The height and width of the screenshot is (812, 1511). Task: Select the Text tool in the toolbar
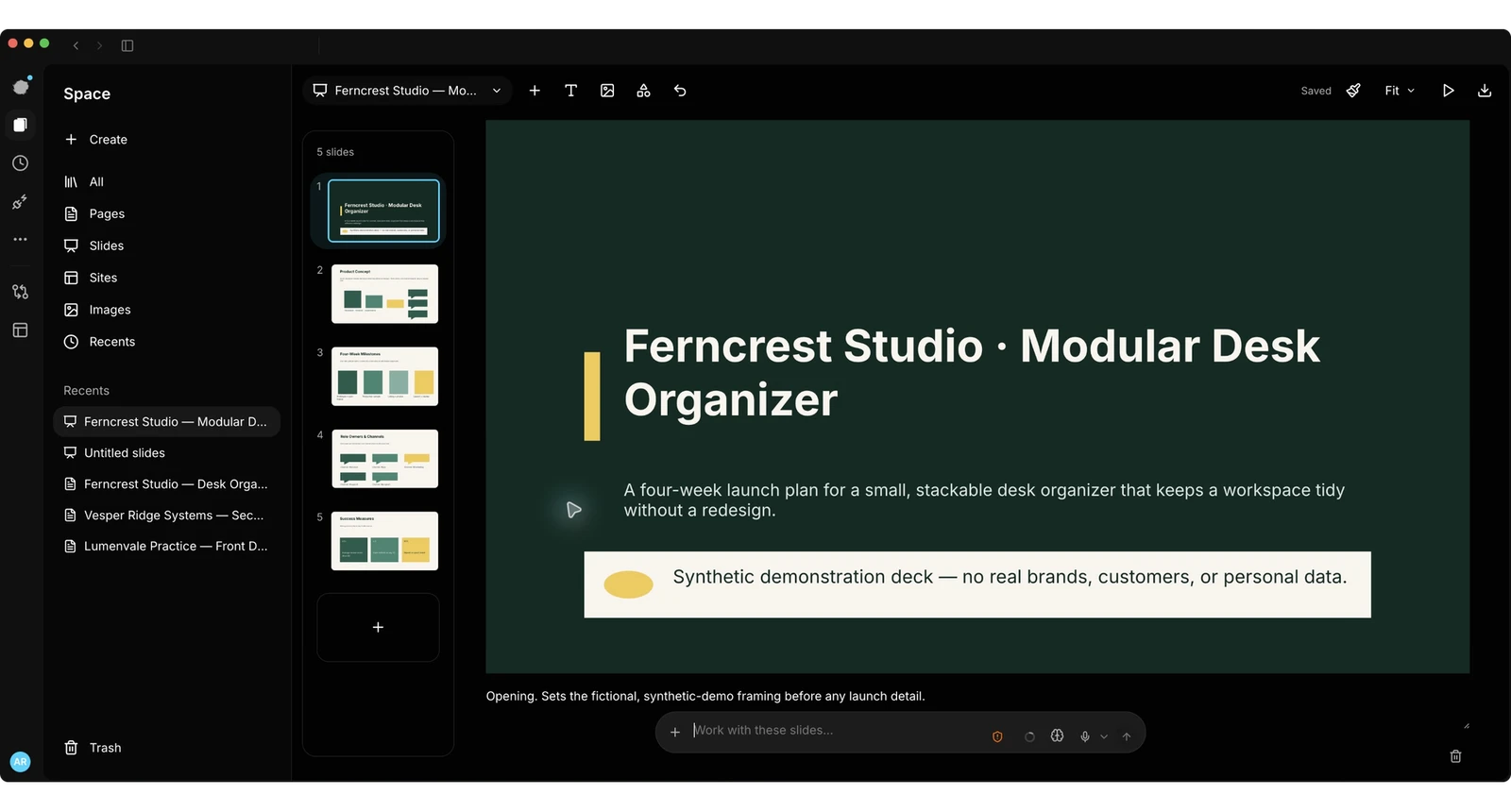click(x=570, y=91)
